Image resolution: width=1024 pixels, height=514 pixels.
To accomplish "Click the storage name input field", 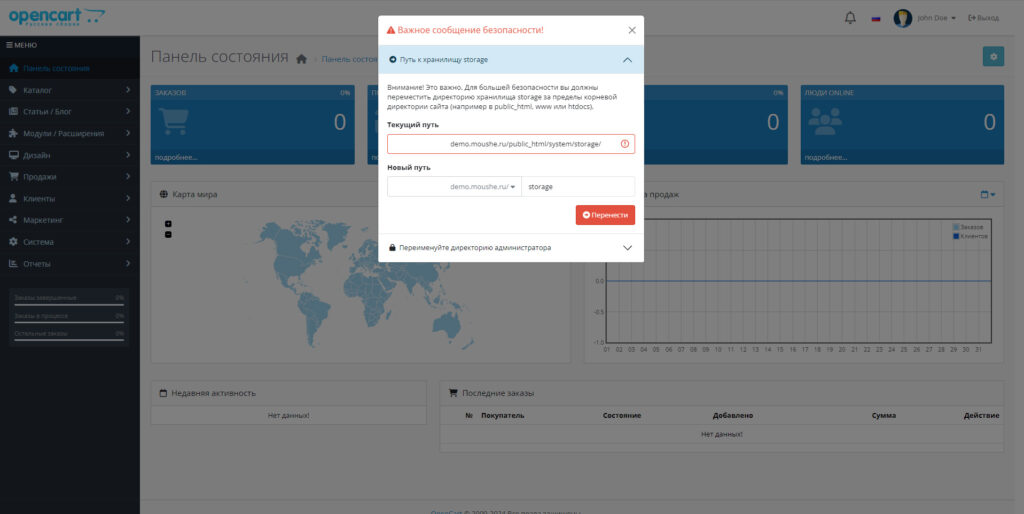I will tap(578, 187).
